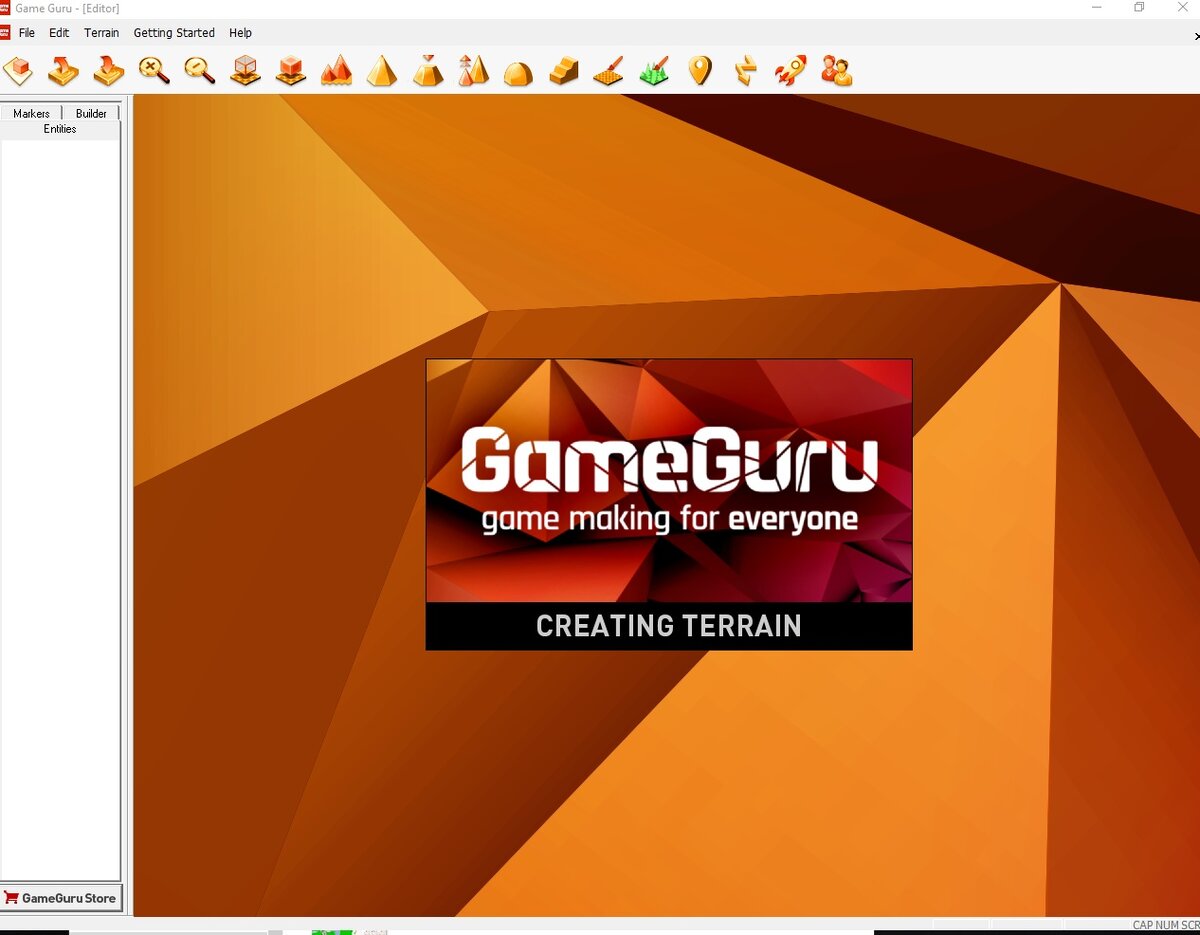Click the New Level toolbar icon
Screen dimensions: 1200x935
tap(17, 71)
